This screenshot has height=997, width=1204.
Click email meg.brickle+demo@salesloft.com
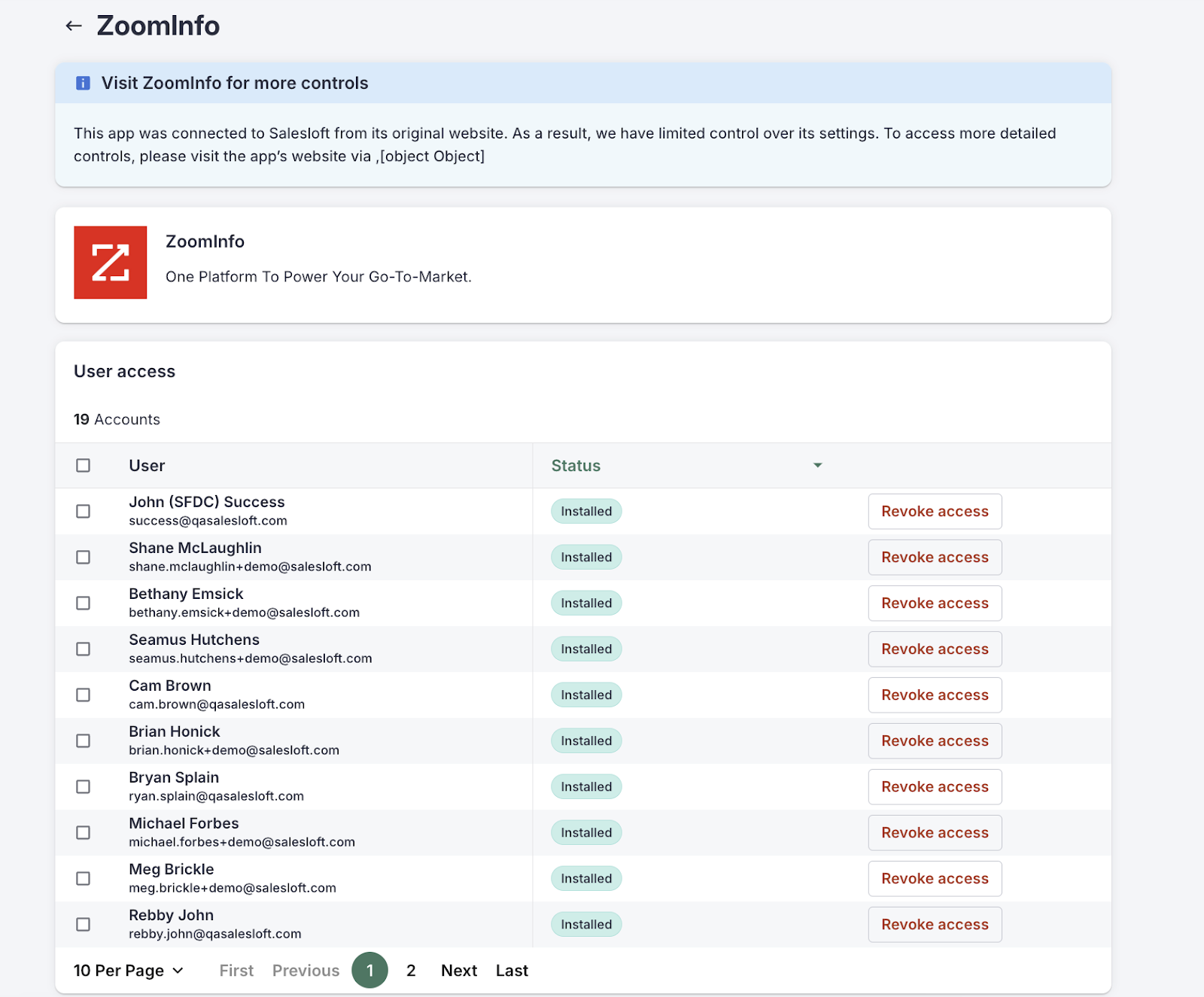pos(233,888)
